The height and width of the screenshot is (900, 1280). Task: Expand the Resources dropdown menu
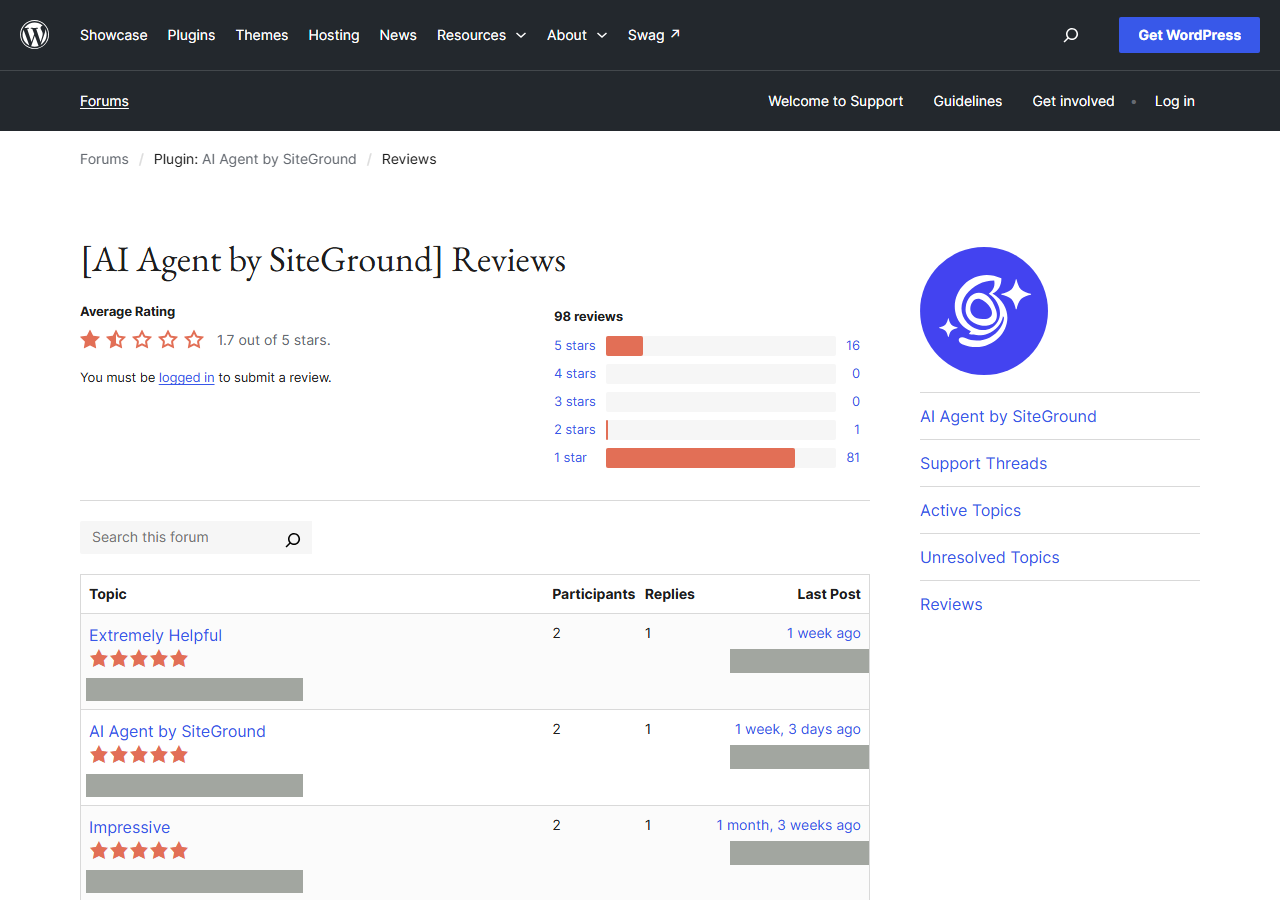coord(481,35)
